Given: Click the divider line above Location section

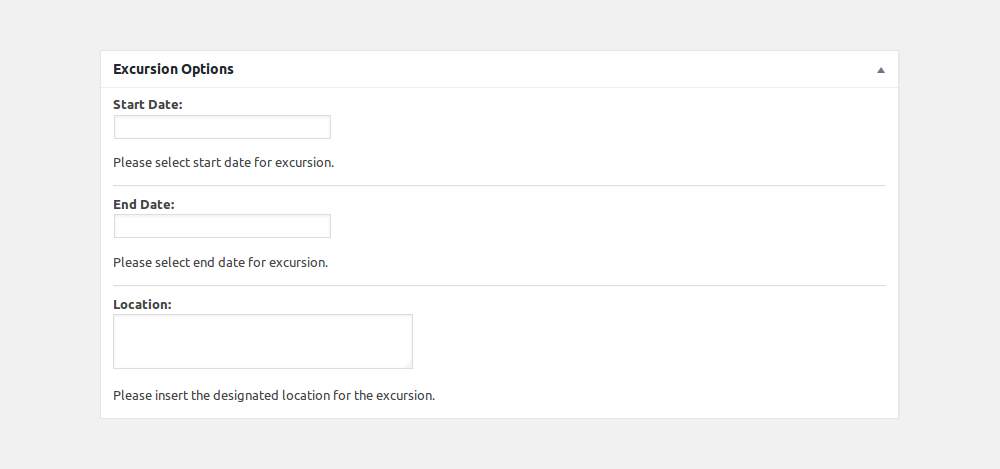Looking at the screenshot, I should (x=499, y=286).
